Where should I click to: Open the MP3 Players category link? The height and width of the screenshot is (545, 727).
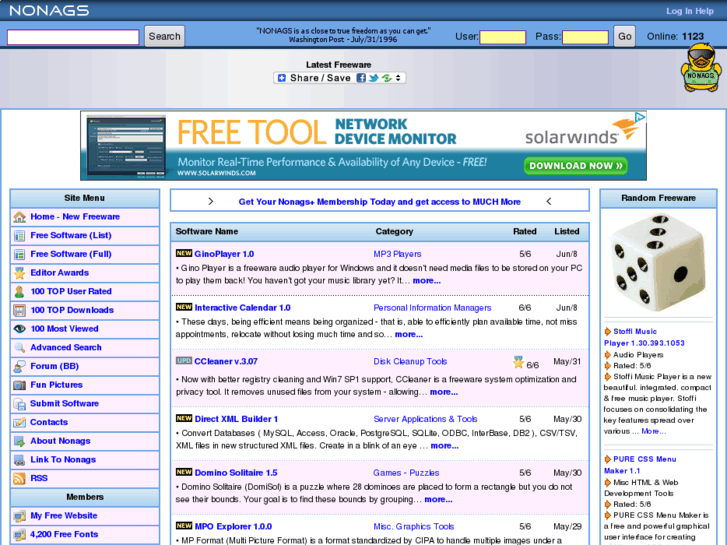[x=397, y=254]
